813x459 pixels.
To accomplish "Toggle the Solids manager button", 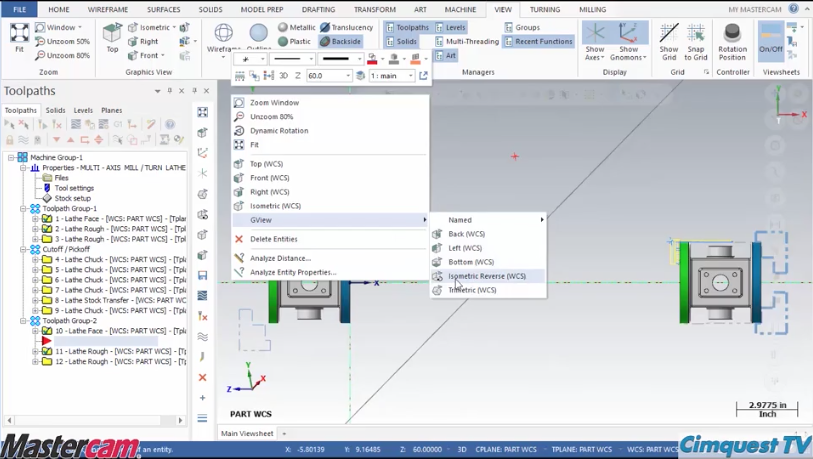I will (x=401, y=41).
